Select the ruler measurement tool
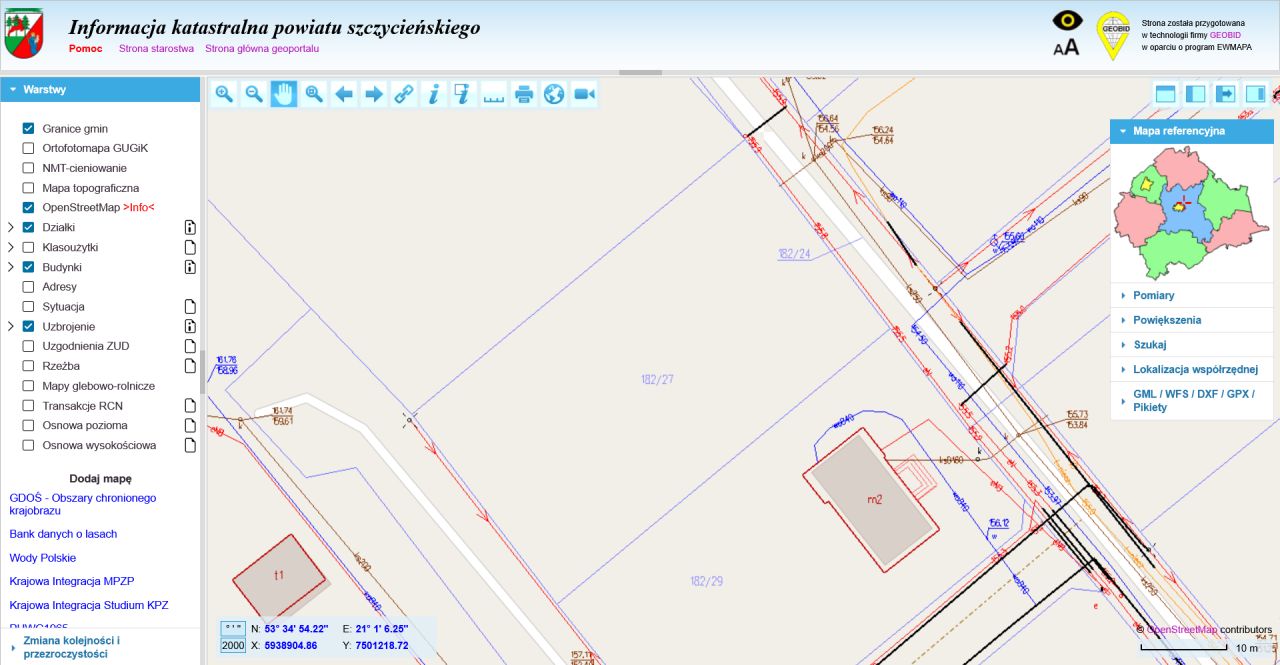Screen dimensions: 1280x665 pos(493,94)
